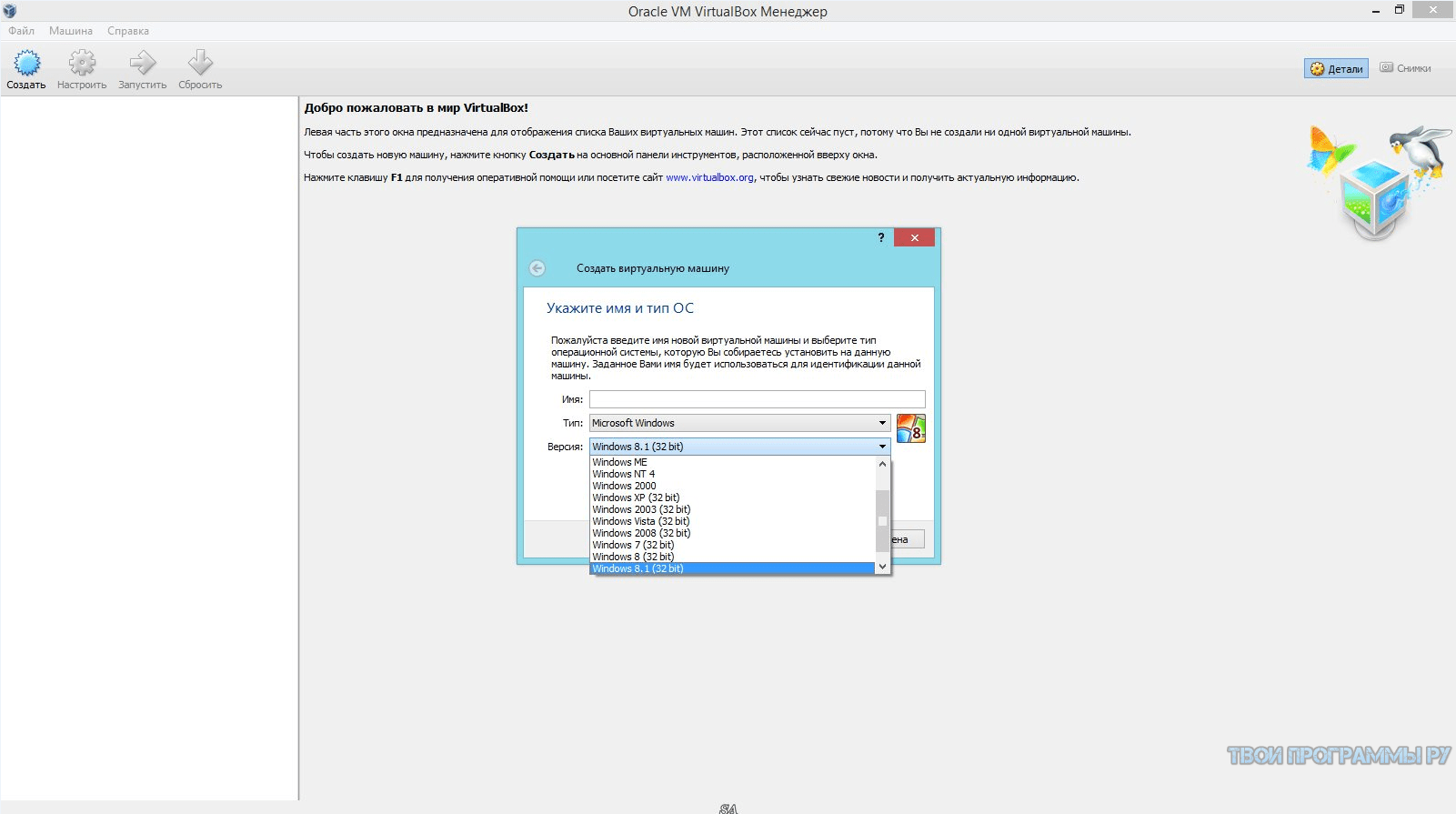1456x814 pixels.
Task: Pick Windows 8.1 (32 bit) highlighted entry
Action: tap(638, 568)
